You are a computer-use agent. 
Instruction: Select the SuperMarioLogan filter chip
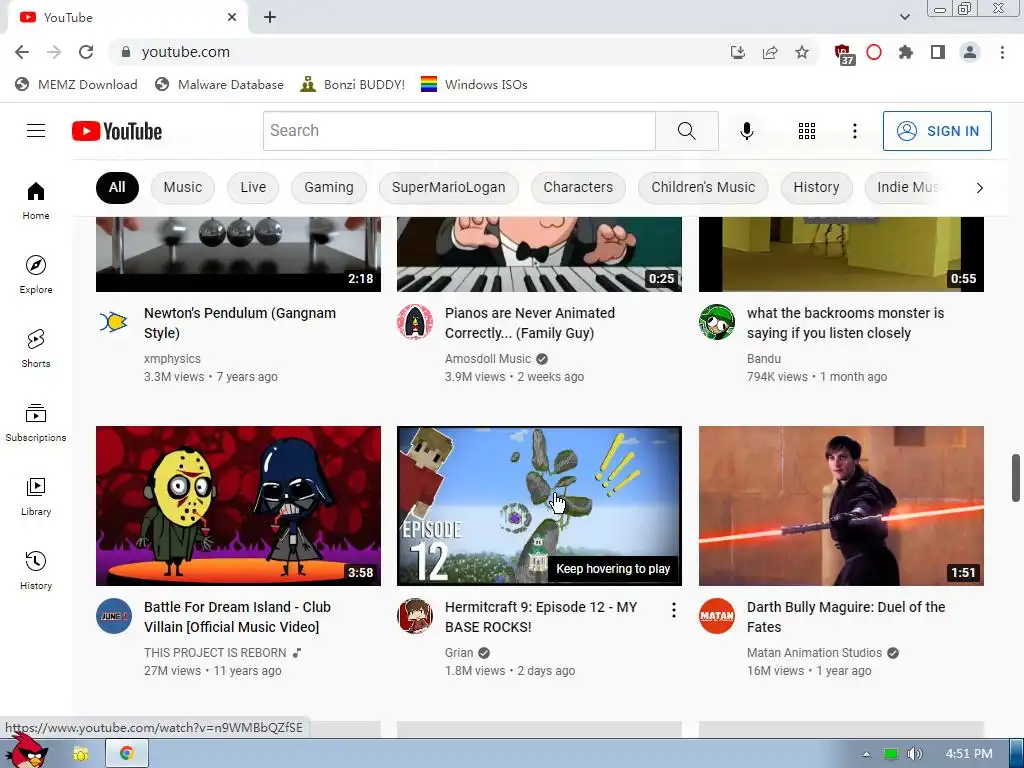[x=449, y=187]
